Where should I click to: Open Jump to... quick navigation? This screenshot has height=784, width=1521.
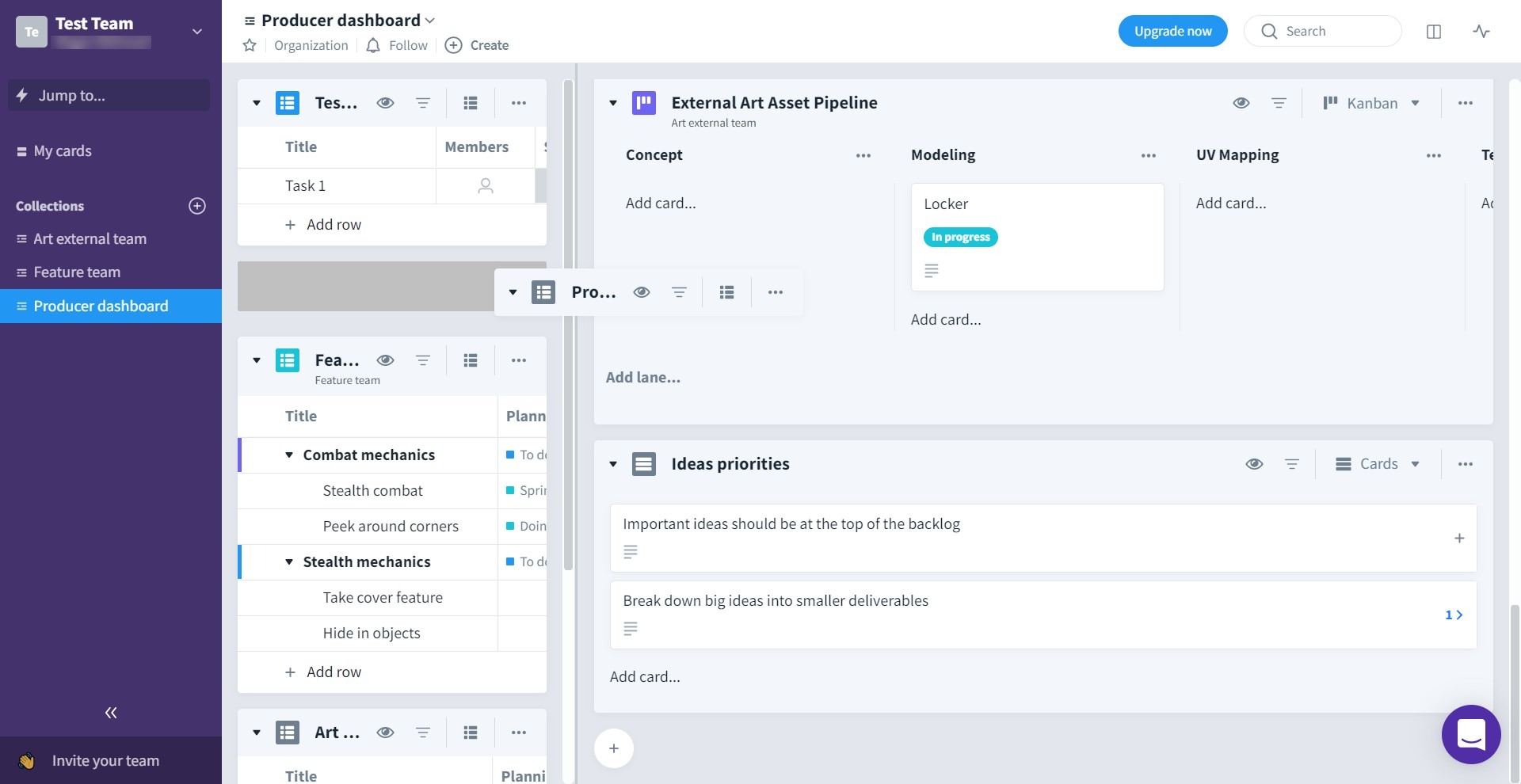109,95
